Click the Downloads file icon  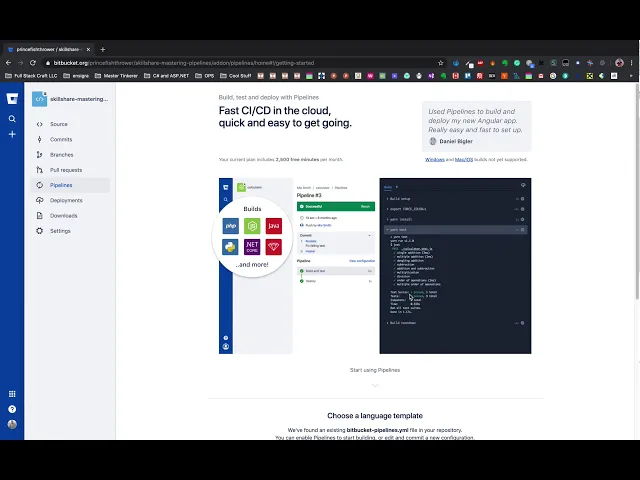(x=40, y=216)
